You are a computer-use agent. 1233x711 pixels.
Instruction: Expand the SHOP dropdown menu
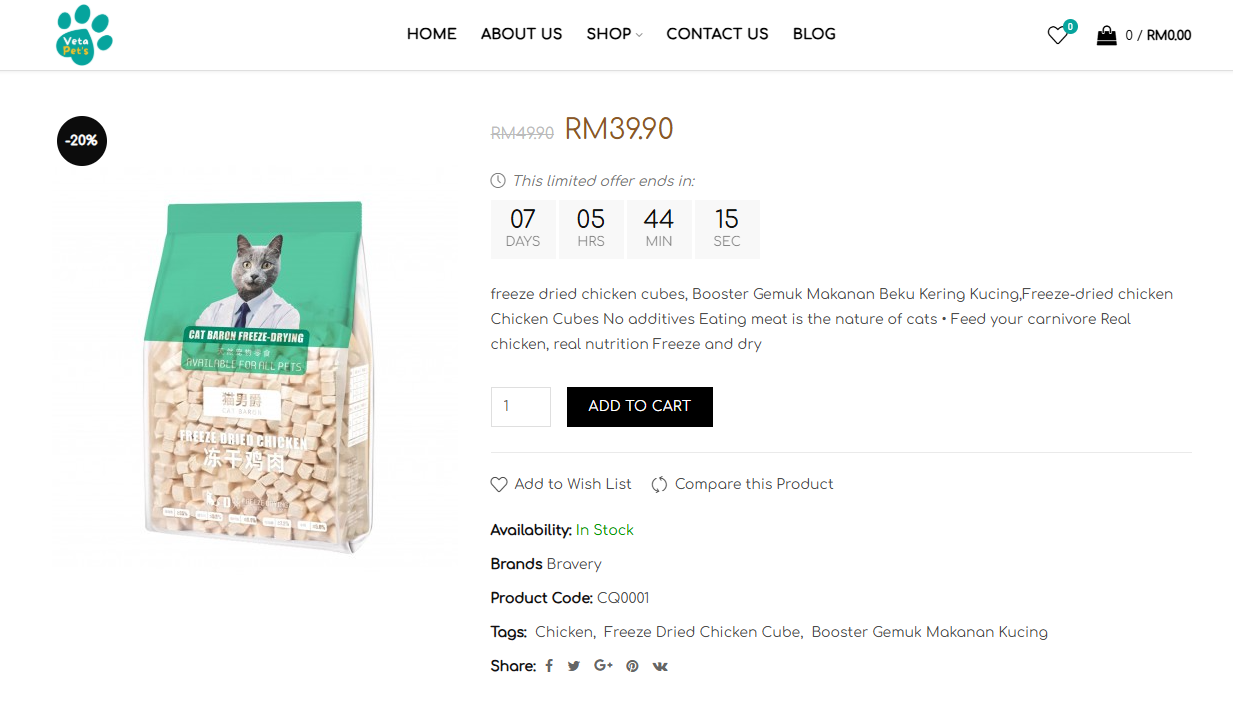point(614,34)
